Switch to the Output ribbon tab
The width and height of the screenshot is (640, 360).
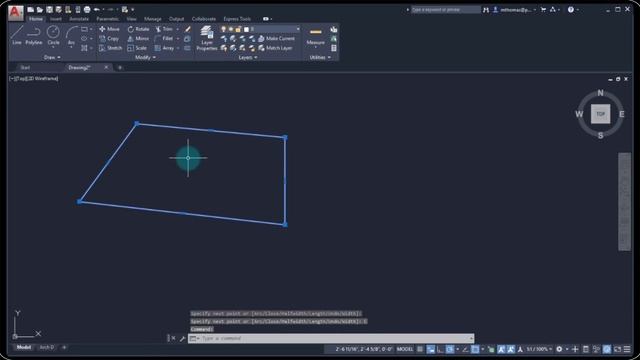click(176, 19)
